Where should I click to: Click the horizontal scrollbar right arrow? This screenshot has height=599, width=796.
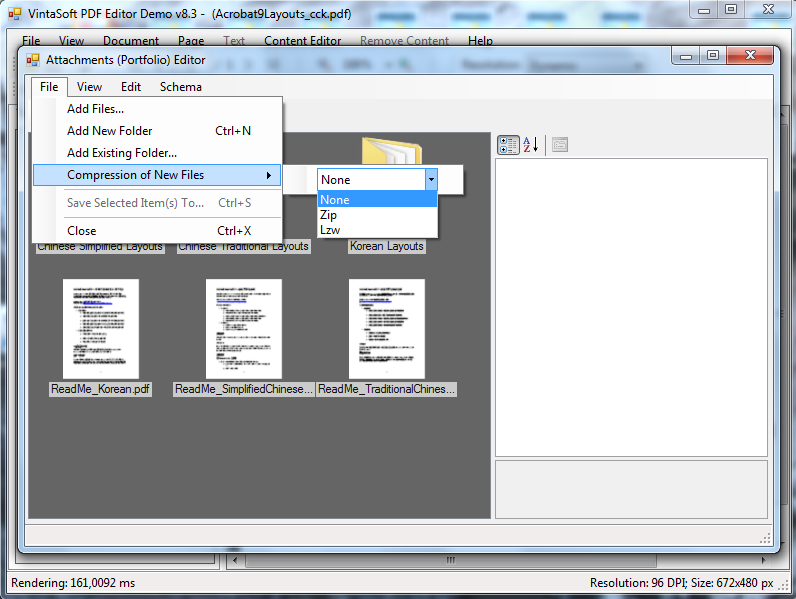[764, 560]
